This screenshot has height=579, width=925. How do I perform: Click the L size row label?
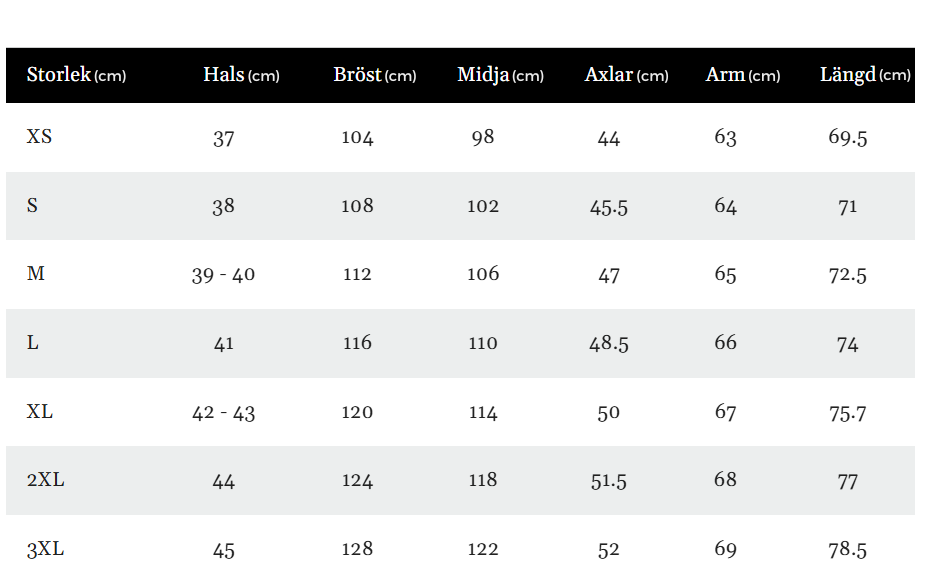[32, 342]
